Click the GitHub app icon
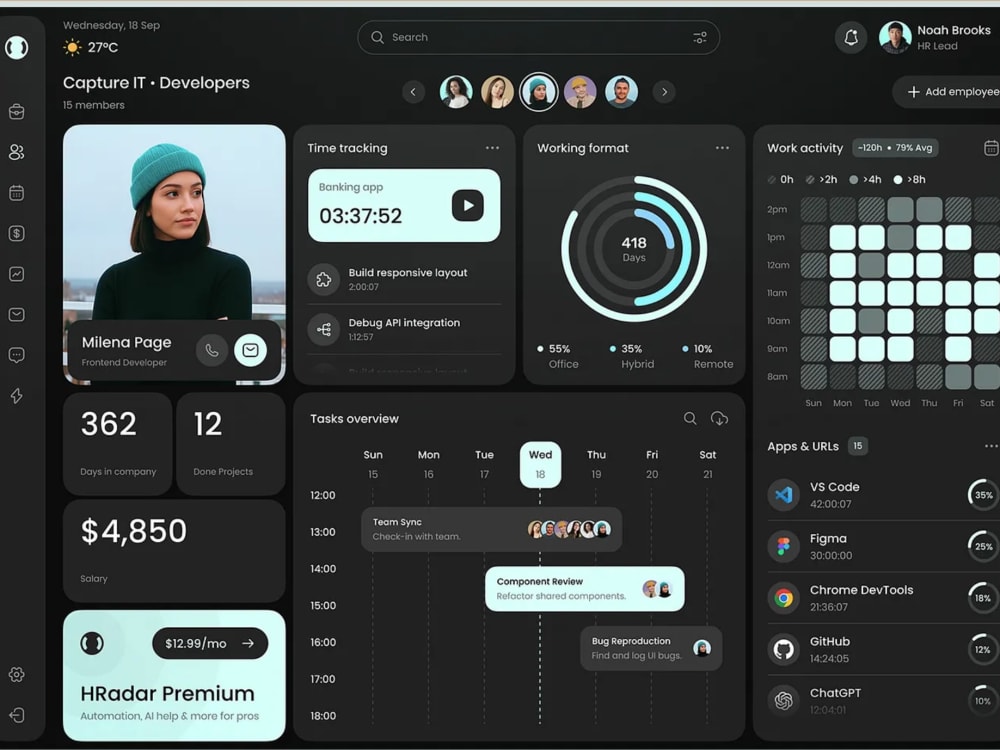This screenshot has height=750, width=1000. pyautogui.click(x=783, y=649)
